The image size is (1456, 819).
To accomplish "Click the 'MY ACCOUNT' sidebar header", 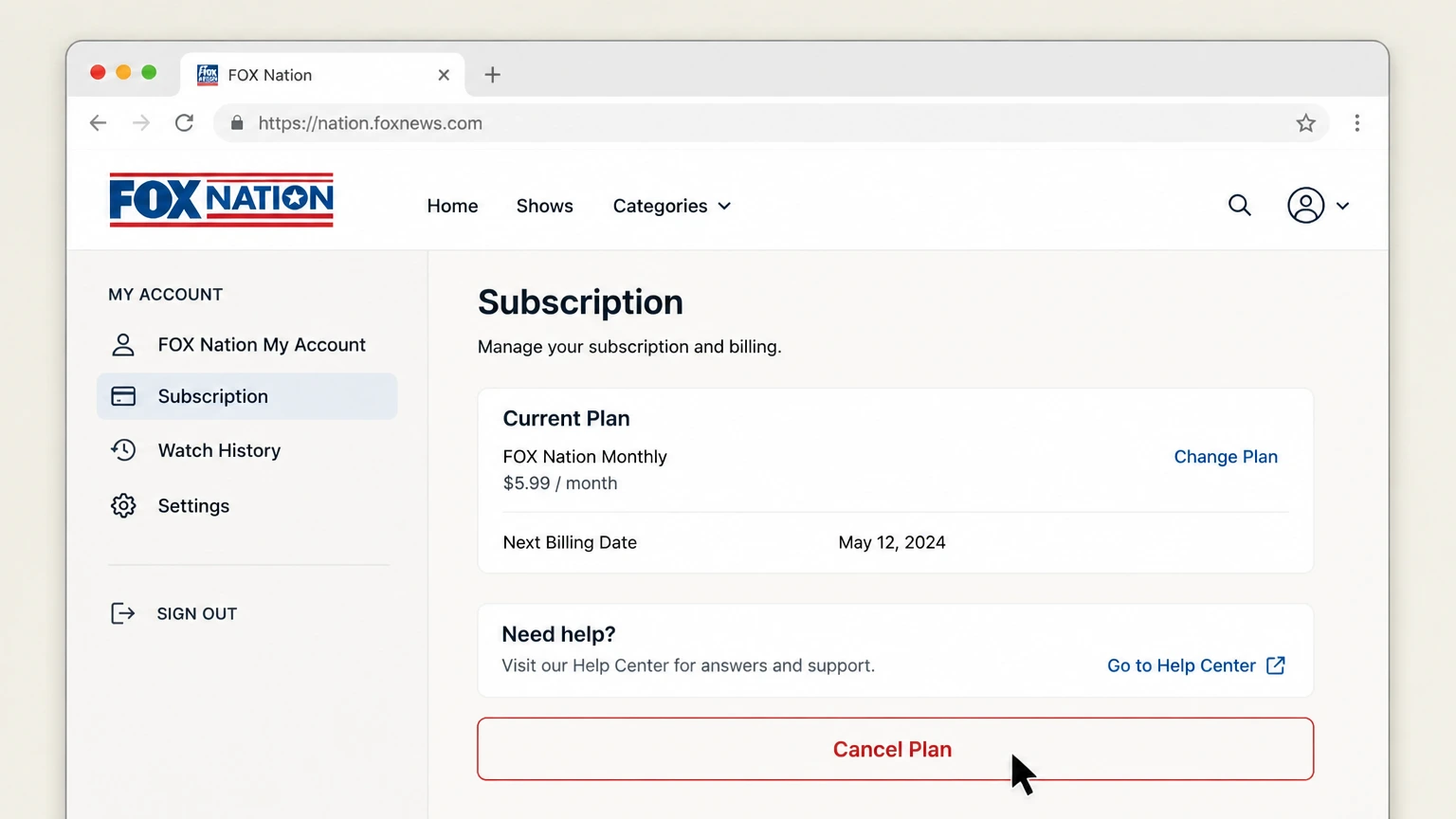I will point(166,295).
